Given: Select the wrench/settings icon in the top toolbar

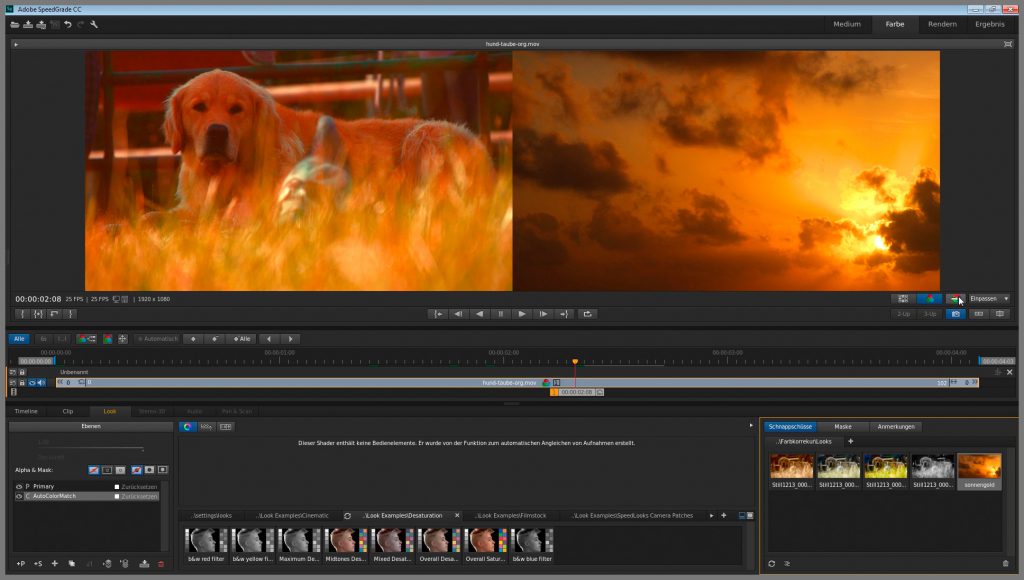Looking at the screenshot, I should coord(94,24).
